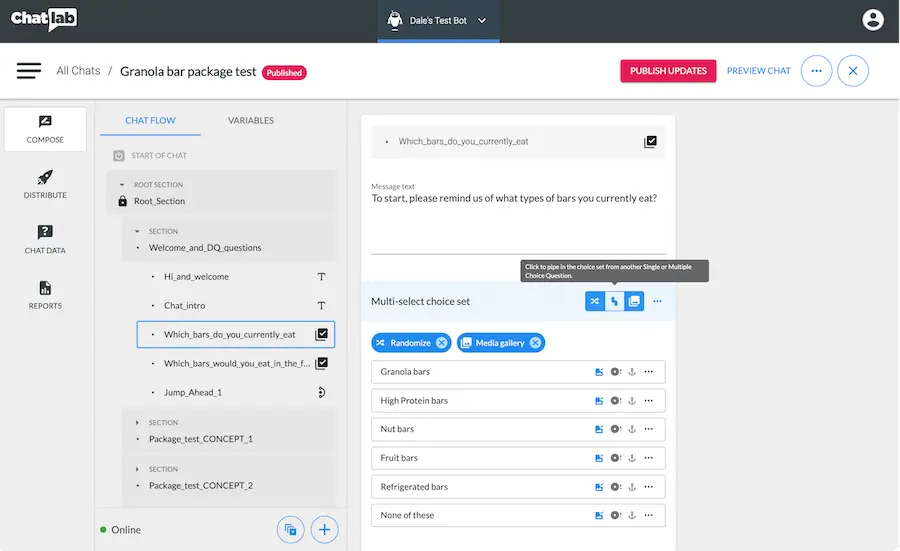
Task: Anchor the Granola bars choice
Action: click(632, 372)
